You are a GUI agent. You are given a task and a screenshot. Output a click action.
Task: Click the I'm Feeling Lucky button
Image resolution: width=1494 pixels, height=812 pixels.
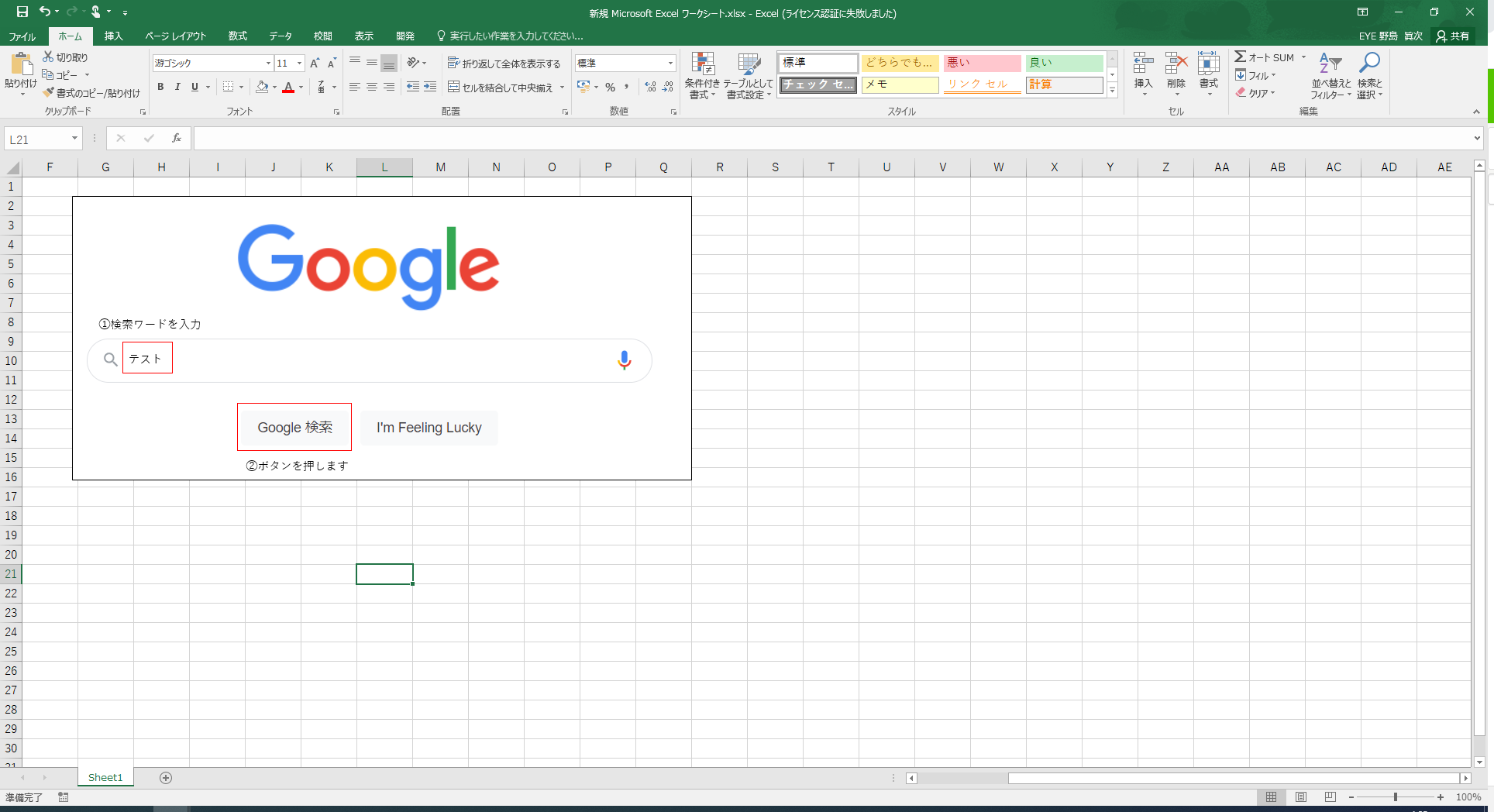[x=429, y=428]
